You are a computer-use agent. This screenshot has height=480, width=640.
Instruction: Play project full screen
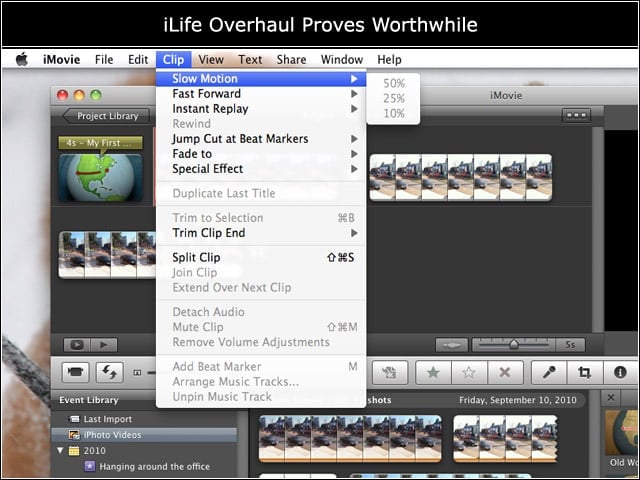tap(77, 345)
